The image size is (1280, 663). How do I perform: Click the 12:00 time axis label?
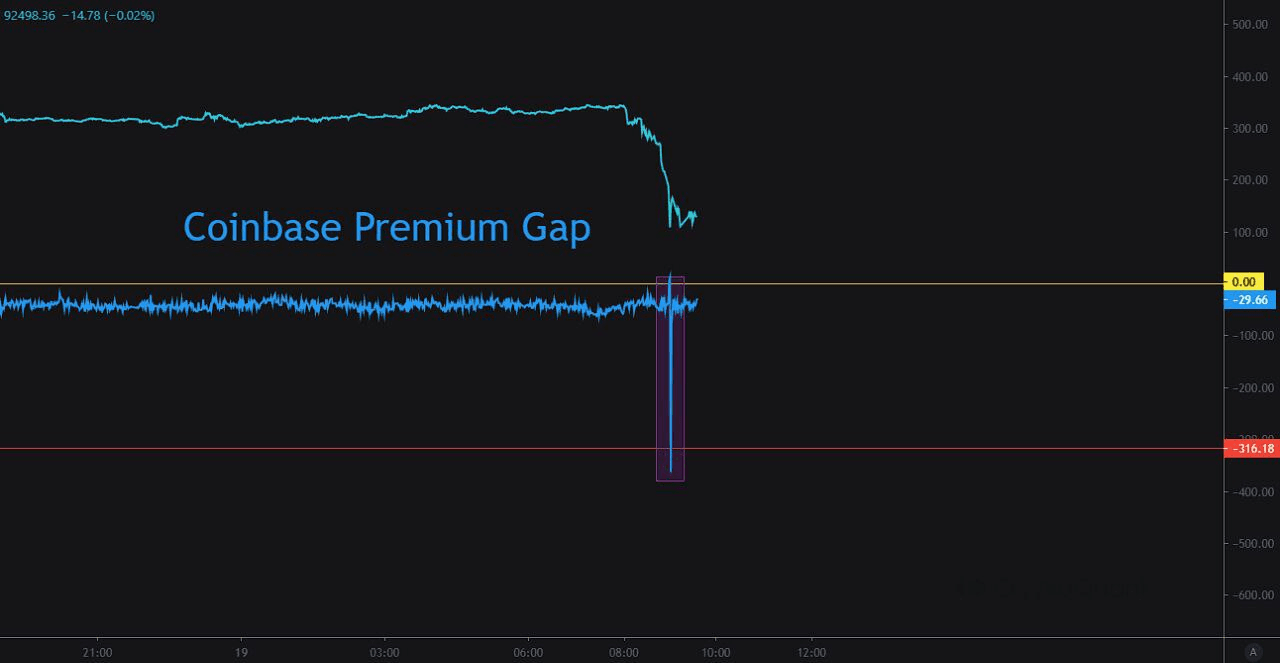point(811,653)
